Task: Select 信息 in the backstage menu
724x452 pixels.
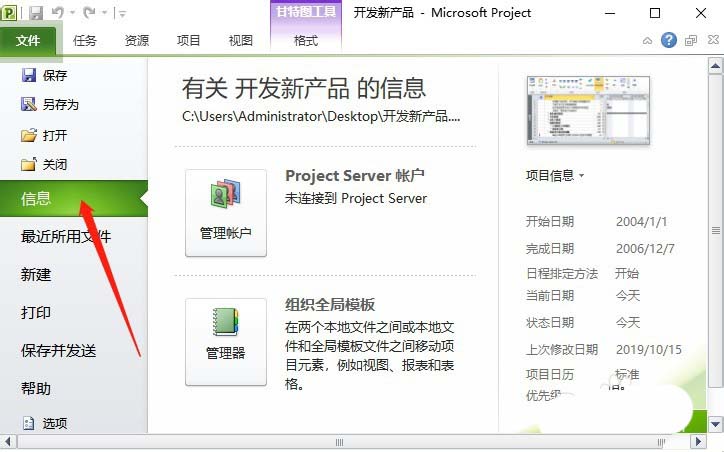Action: pyautogui.click(x=74, y=199)
